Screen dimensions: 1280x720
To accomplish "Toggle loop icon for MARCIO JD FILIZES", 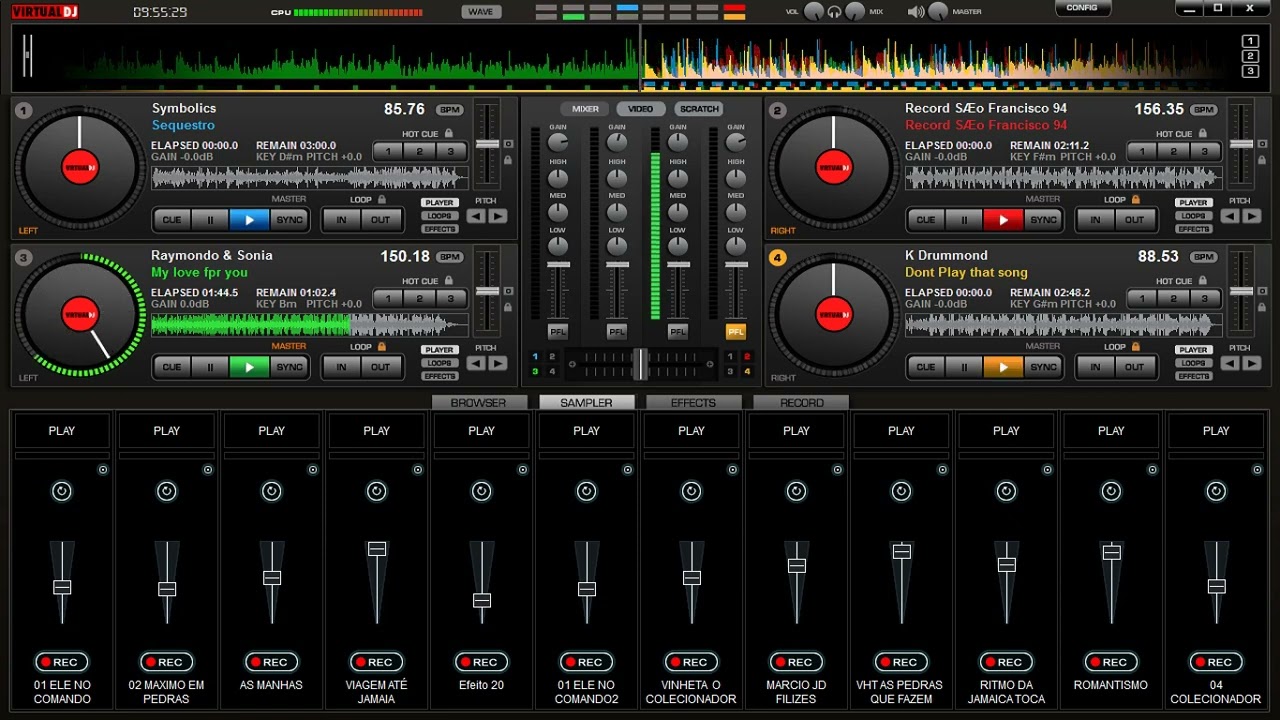I will click(796, 491).
